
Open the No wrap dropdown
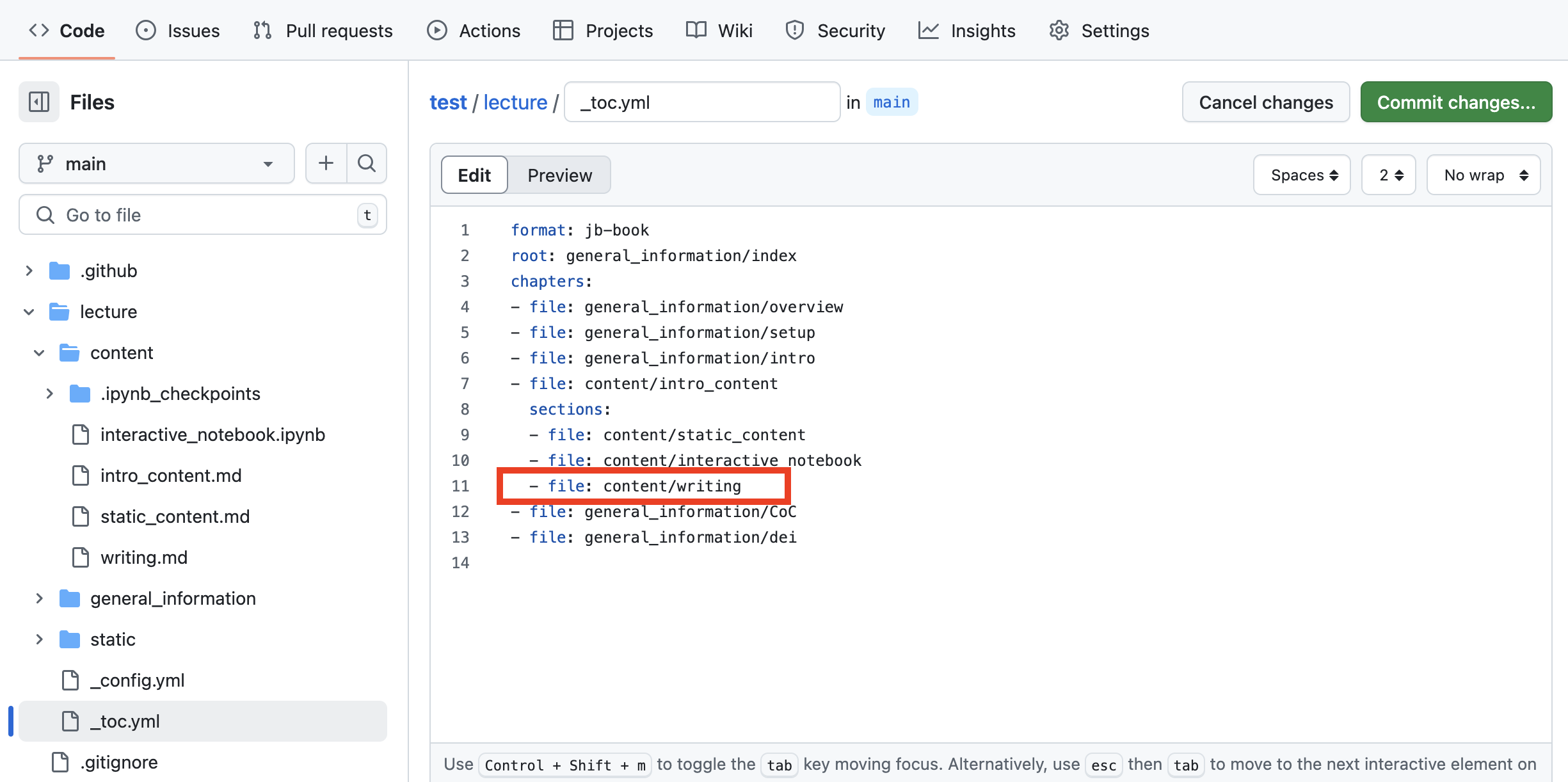(1484, 174)
